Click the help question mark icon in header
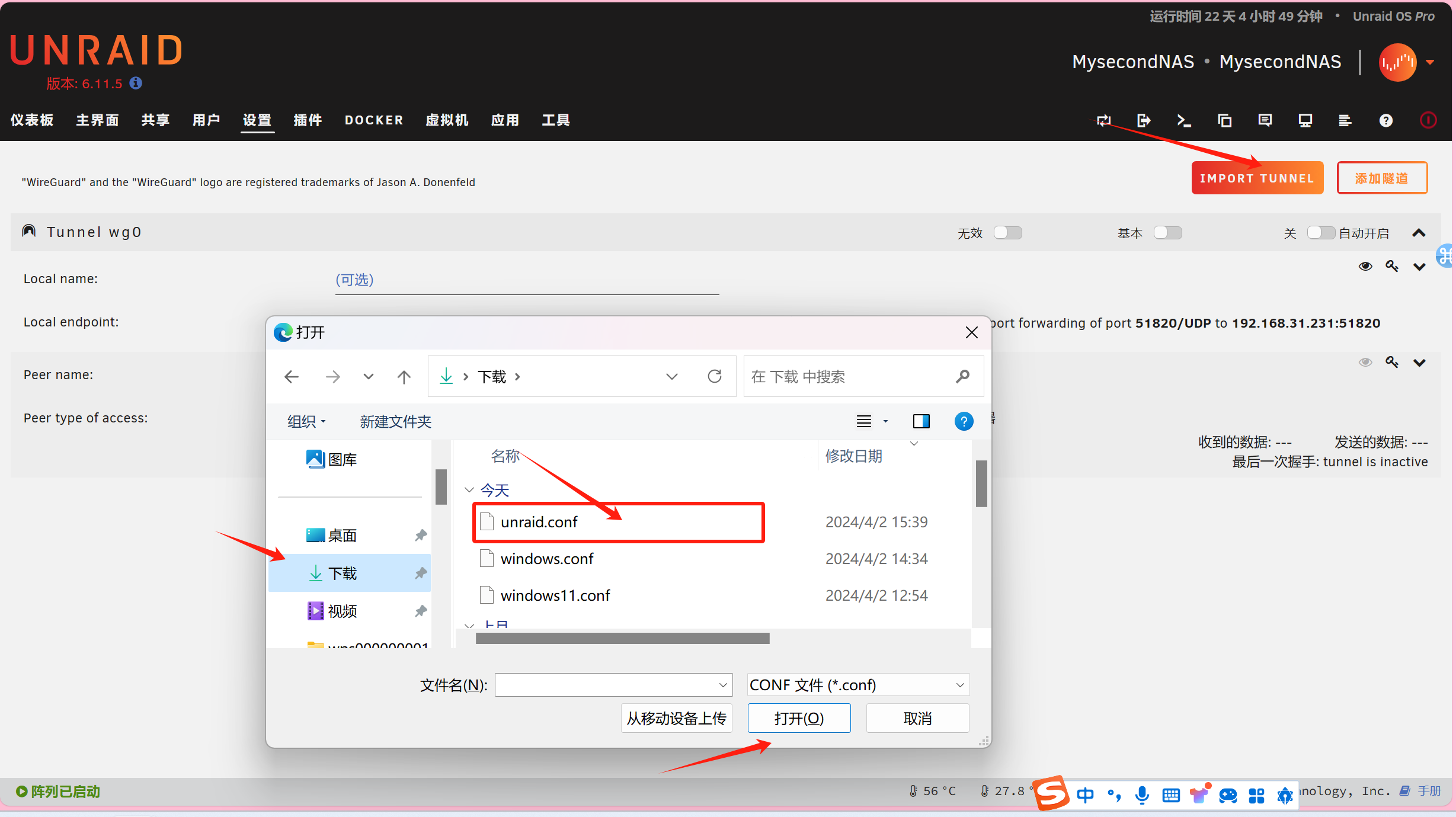 pyautogui.click(x=1385, y=120)
